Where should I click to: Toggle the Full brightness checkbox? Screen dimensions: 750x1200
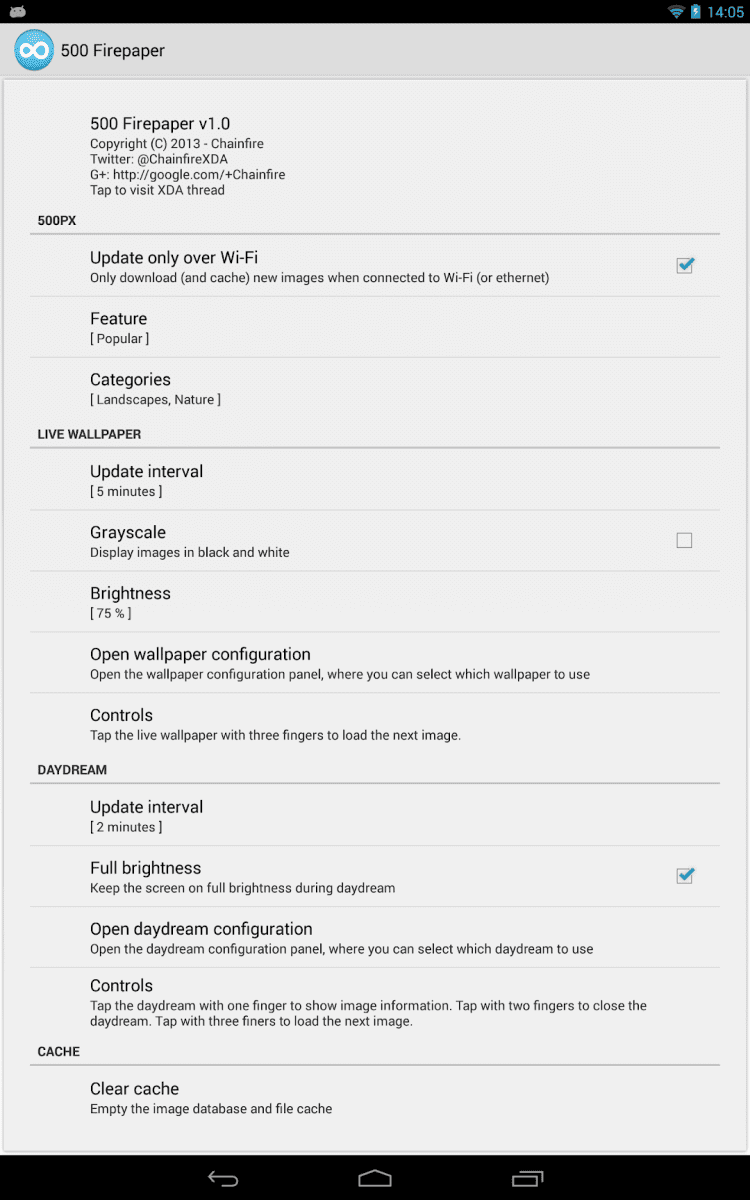click(684, 876)
